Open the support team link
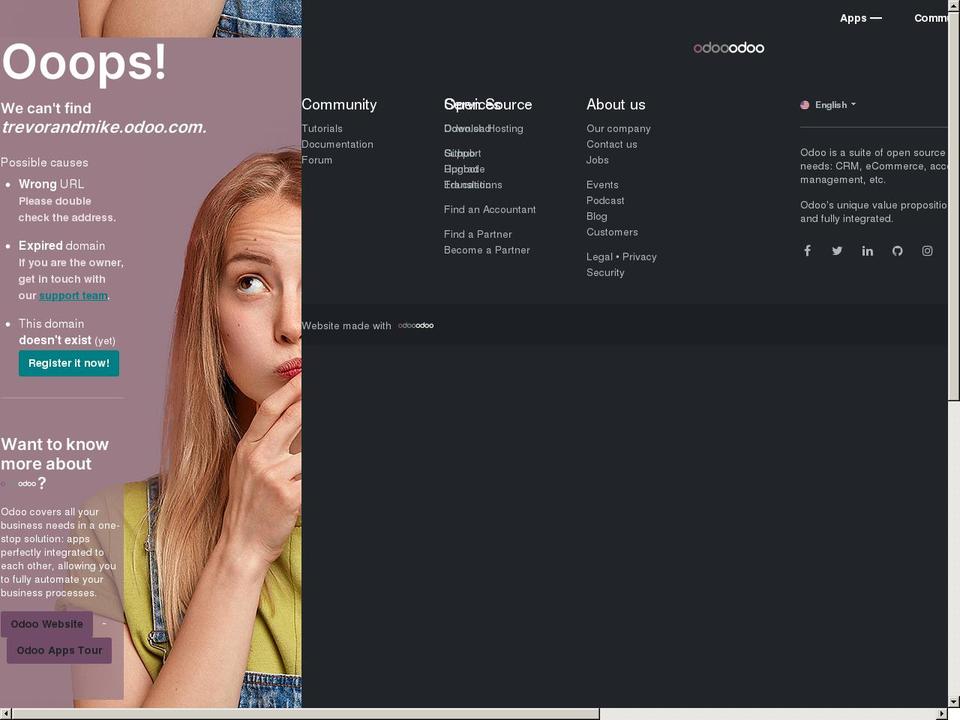This screenshot has width=960, height=720. (x=73, y=296)
